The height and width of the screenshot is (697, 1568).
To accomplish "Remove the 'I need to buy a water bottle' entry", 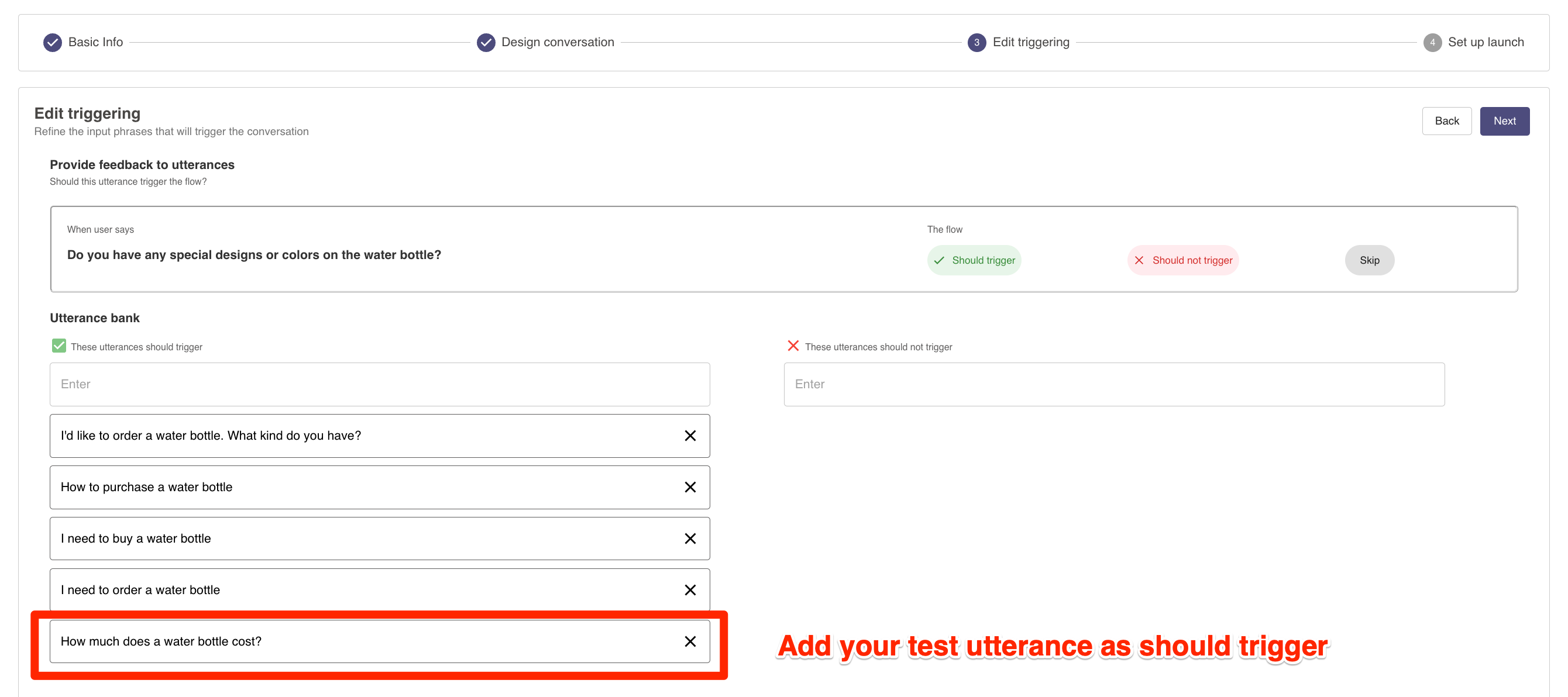I will pos(690,539).
